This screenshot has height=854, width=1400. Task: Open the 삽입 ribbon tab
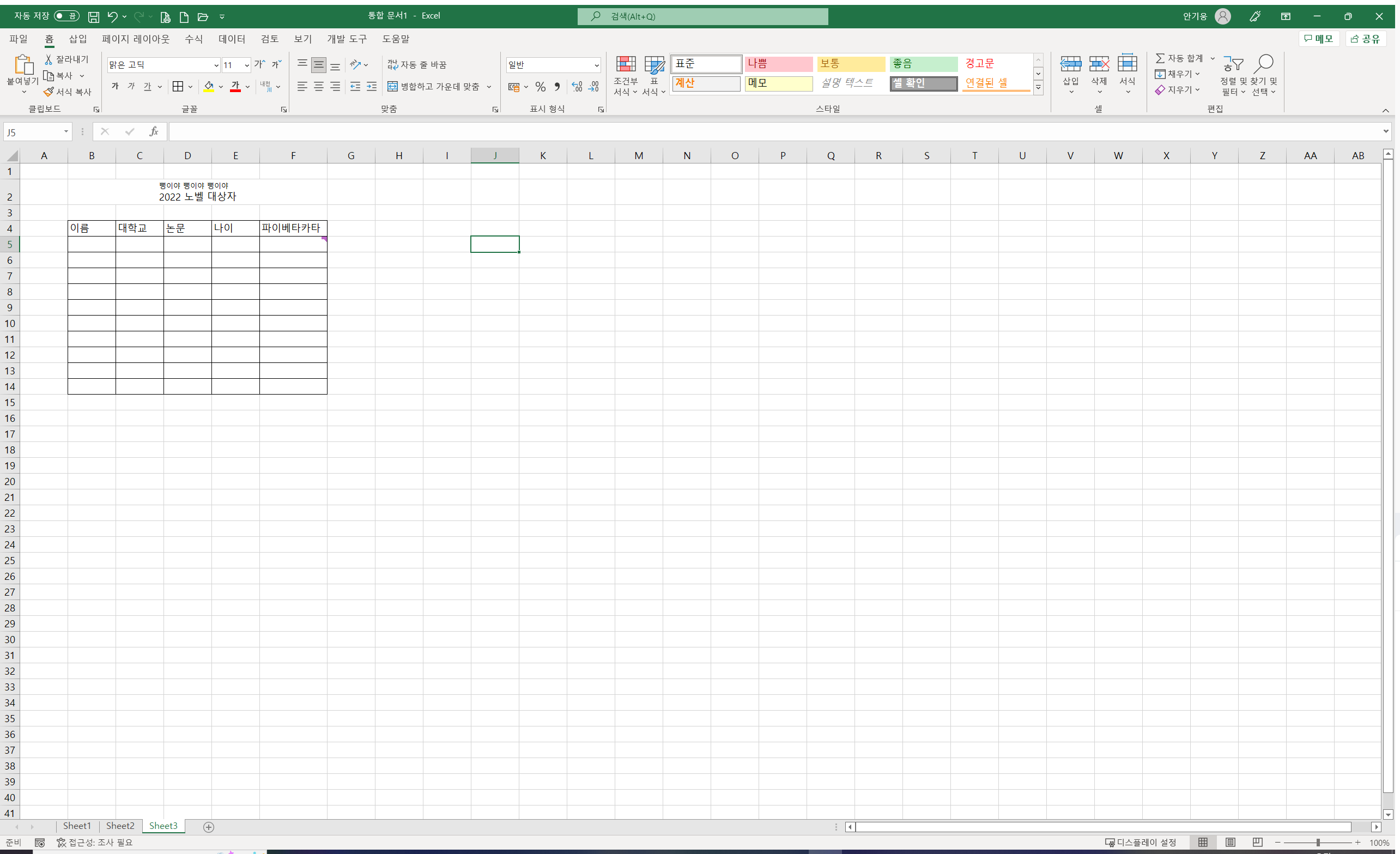coord(78,39)
